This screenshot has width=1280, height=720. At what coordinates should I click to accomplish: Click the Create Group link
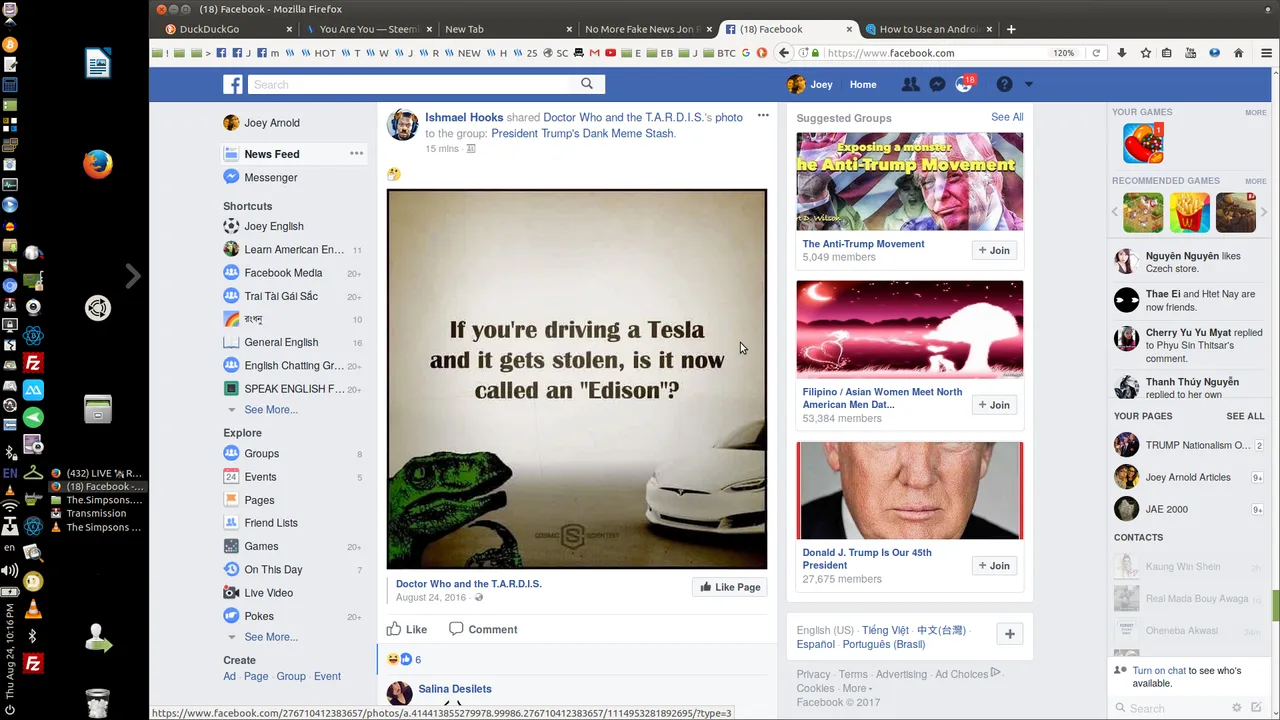coord(291,676)
